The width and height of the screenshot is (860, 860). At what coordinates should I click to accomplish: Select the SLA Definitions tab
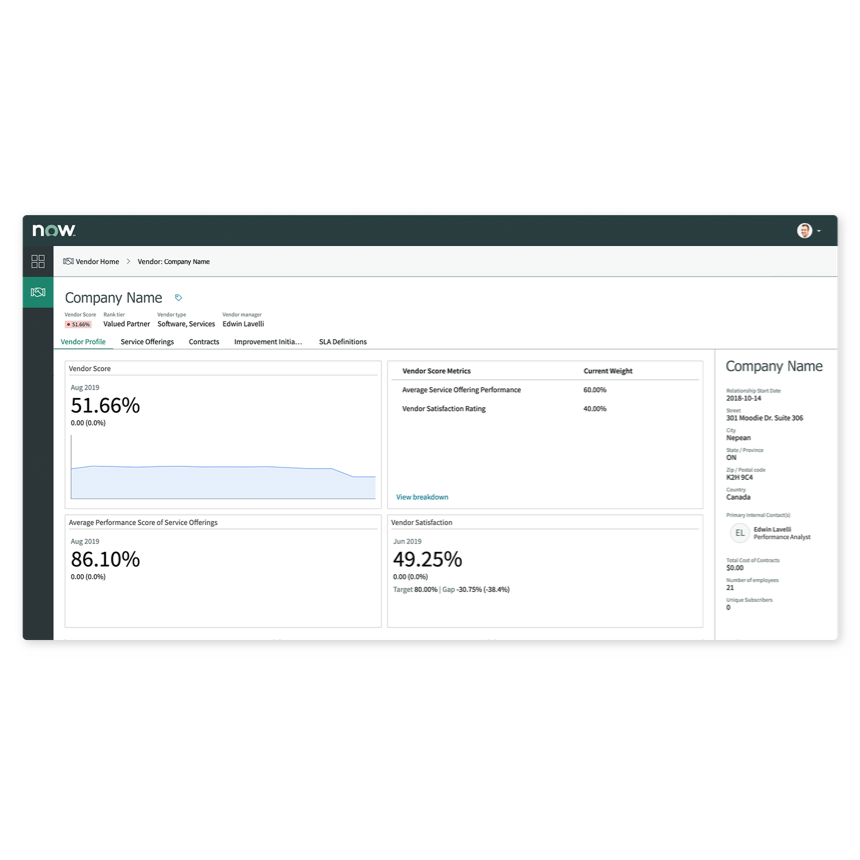click(342, 341)
